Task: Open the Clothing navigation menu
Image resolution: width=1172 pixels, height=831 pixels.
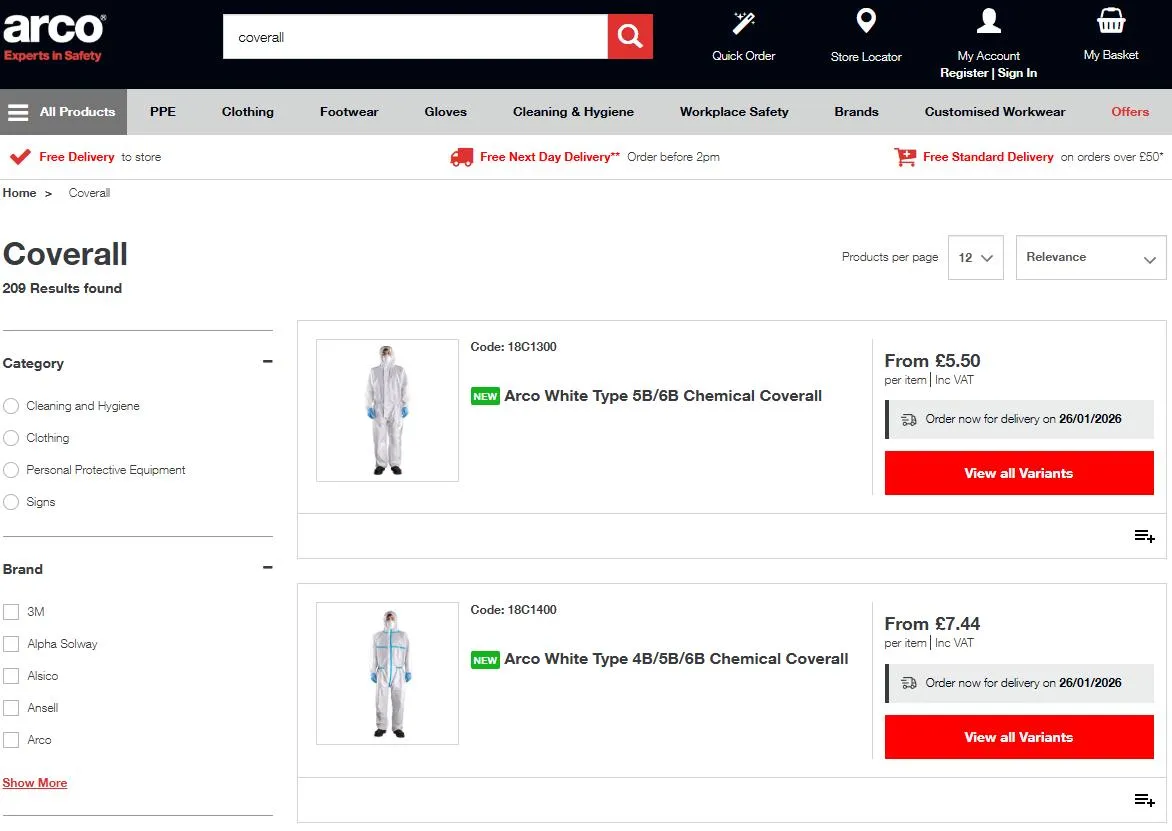Action: pos(247,112)
